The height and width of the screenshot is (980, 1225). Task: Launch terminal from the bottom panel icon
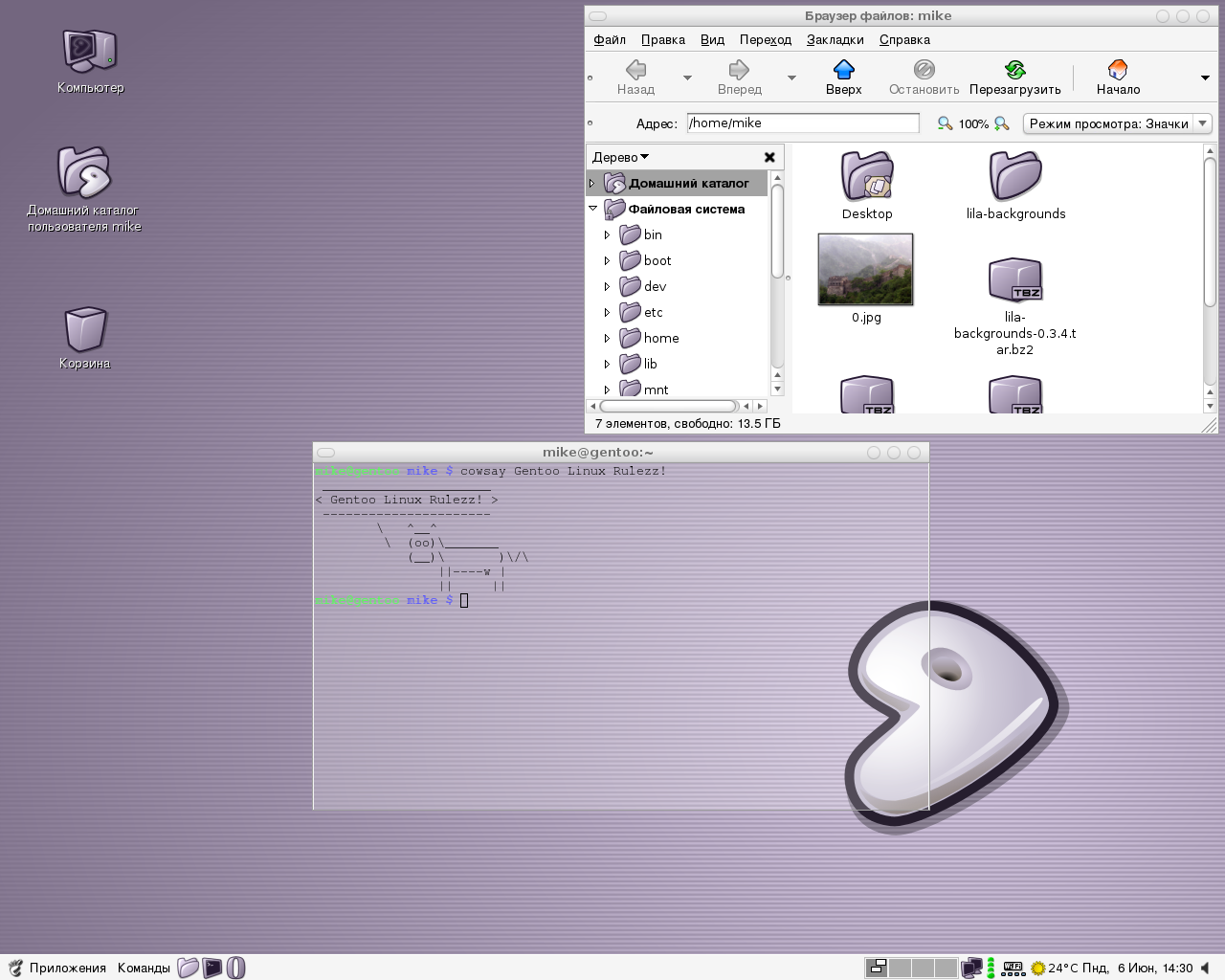coord(212,968)
